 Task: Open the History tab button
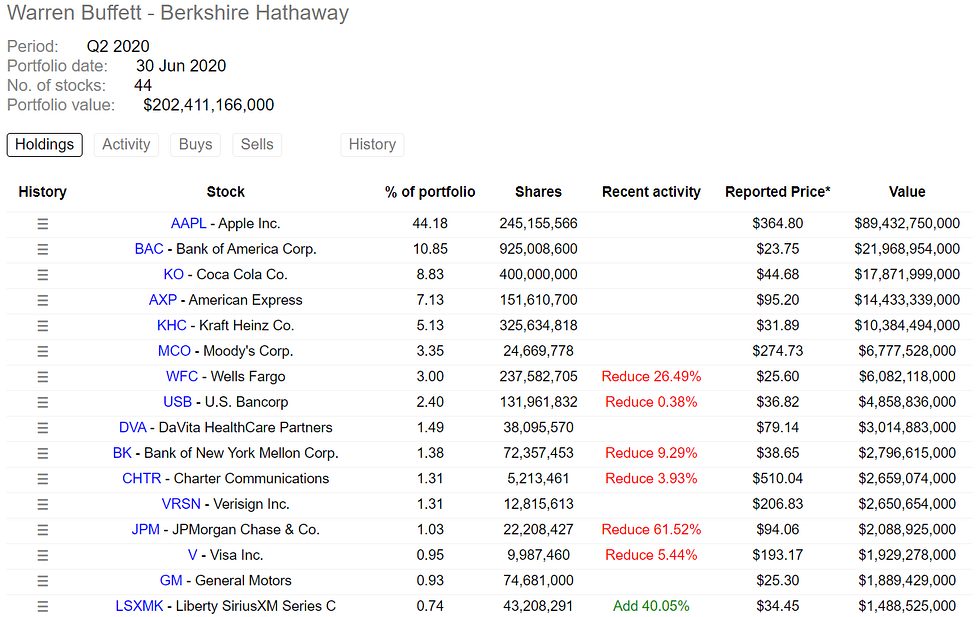372,144
